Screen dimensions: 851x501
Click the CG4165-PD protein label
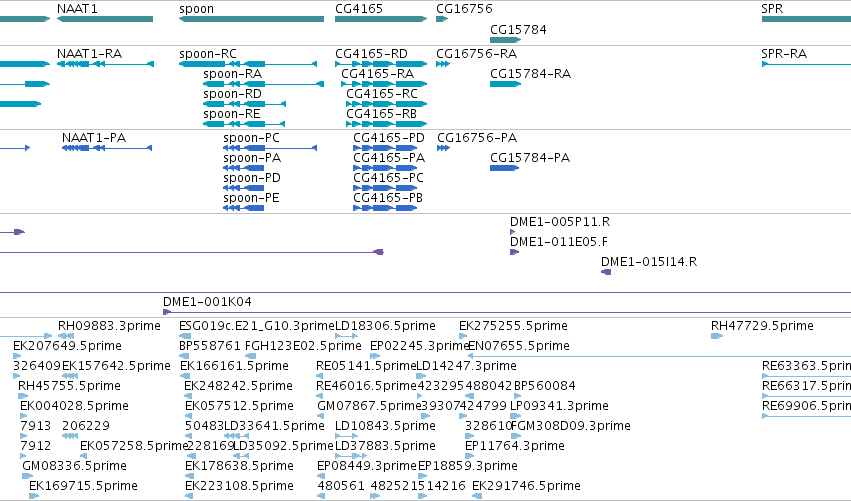pyautogui.click(x=389, y=138)
